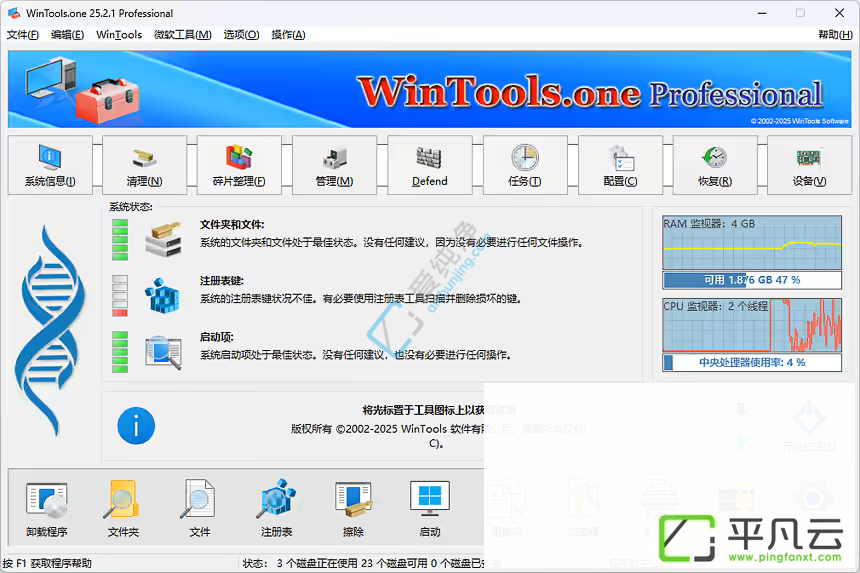The width and height of the screenshot is (860, 573).
Task: Launch the 文件夹 folder scanner
Action: pyautogui.click(x=123, y=508)
